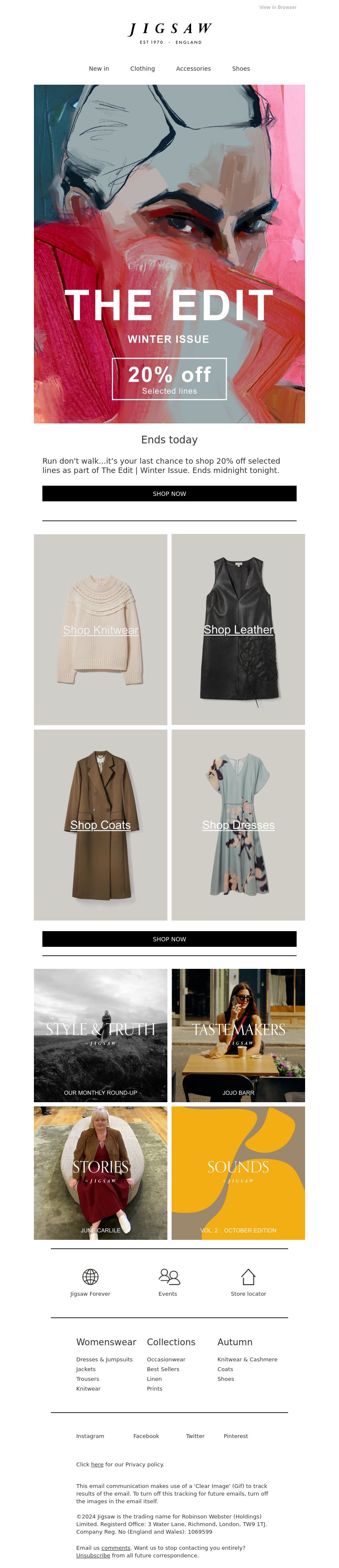Click the first SHOP NOW button
This screenshot has height=1568, width=339.
(169, 494)
